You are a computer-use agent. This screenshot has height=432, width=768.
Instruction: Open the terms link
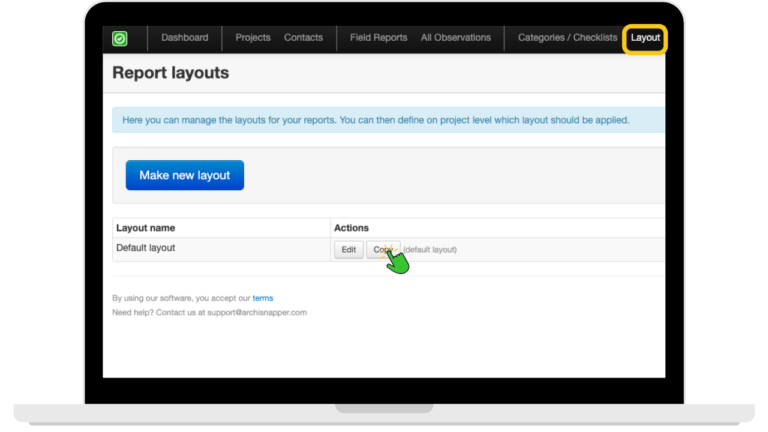[x=263, y=298]
